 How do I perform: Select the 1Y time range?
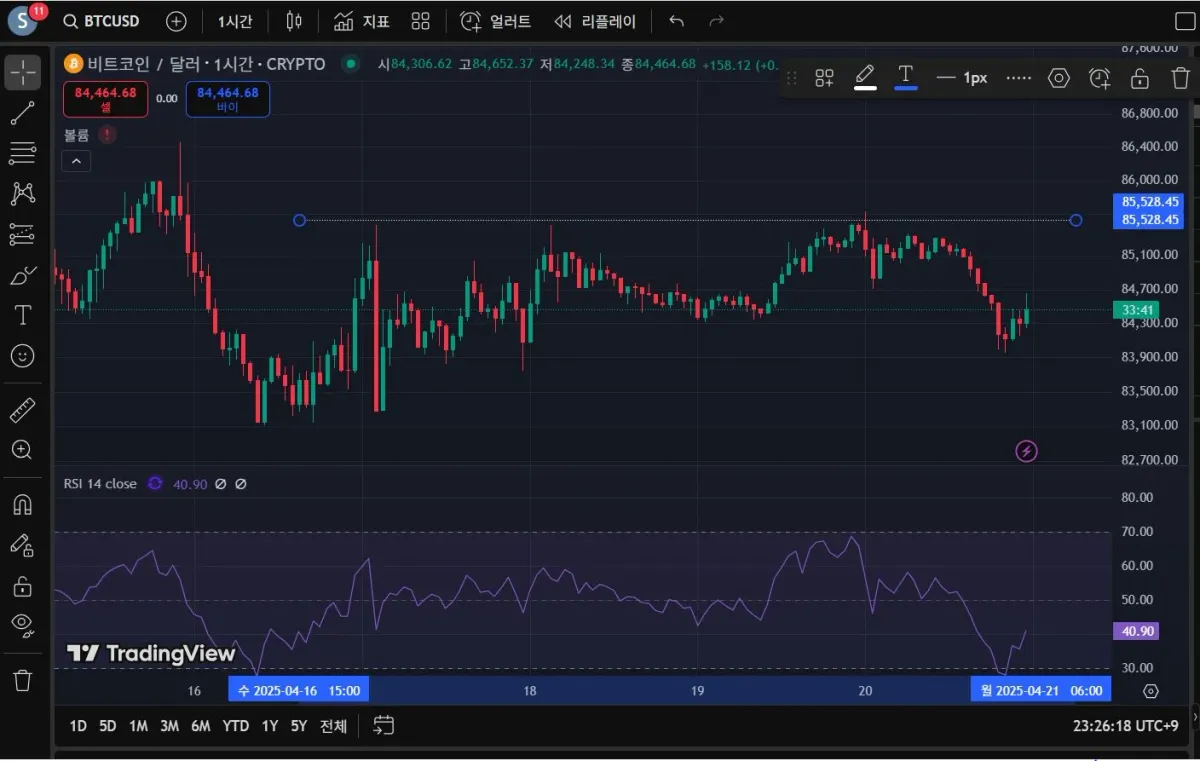(269, 726)
